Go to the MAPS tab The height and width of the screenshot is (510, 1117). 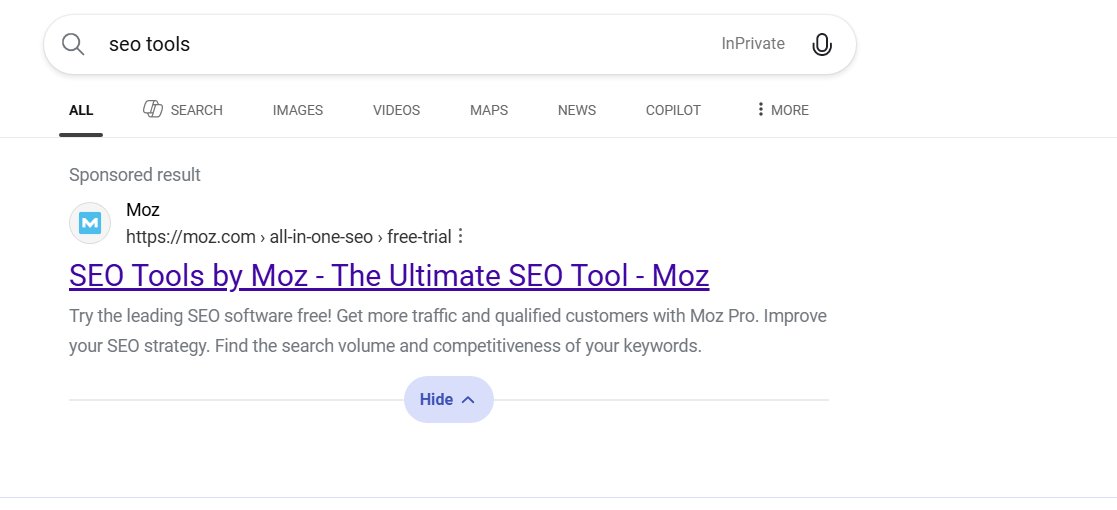tap(489, 110)
